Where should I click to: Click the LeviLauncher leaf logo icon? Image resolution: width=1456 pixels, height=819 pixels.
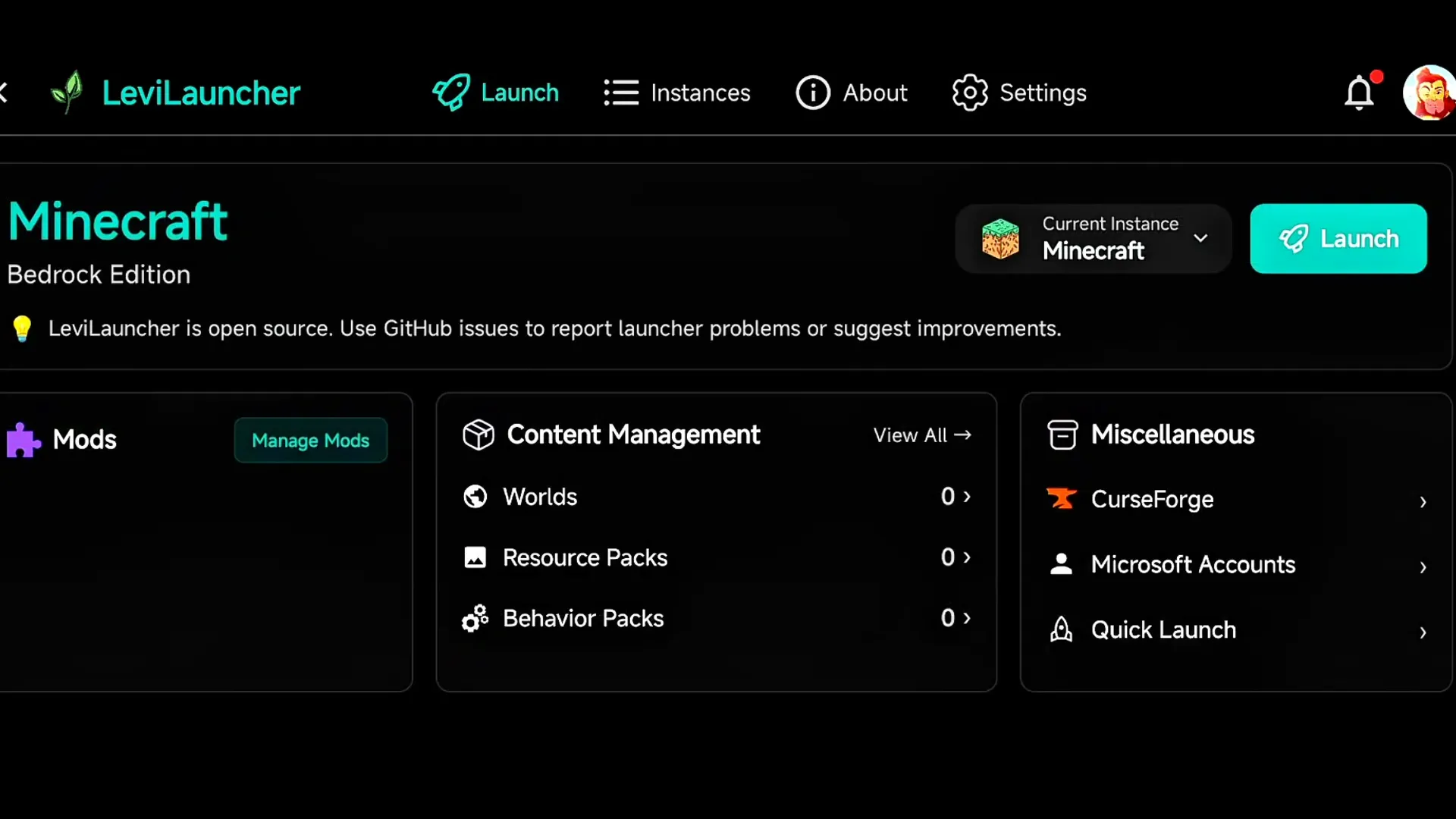[67, 92]
